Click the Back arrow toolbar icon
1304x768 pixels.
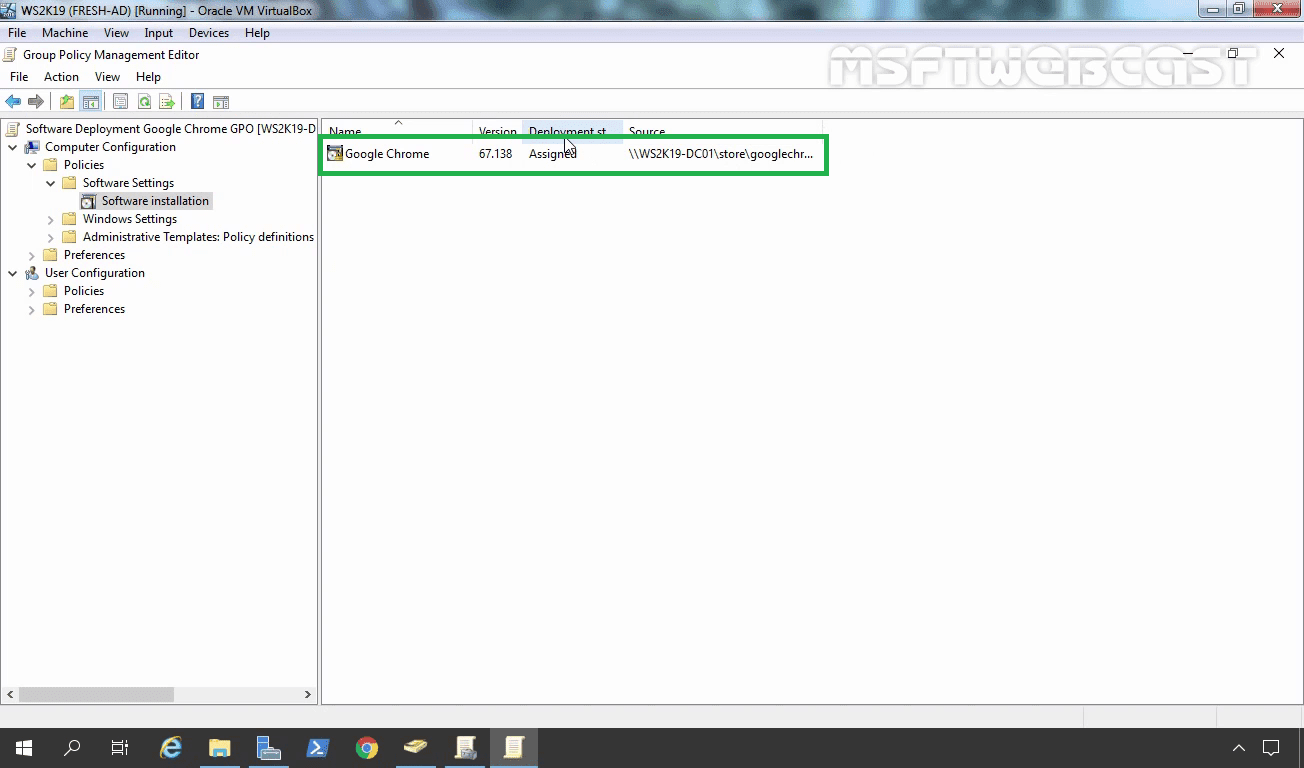[13, 102]
